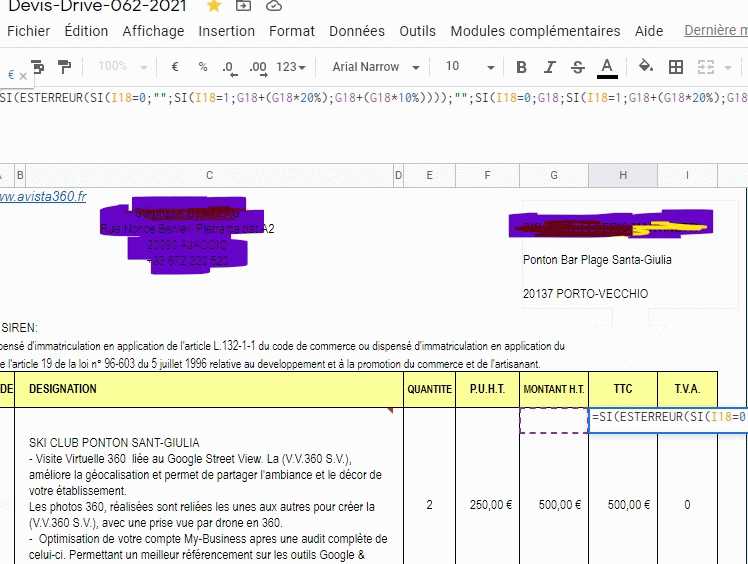Click in the formula bar text
The image size is (748, 564).
[x=374, y=98]
